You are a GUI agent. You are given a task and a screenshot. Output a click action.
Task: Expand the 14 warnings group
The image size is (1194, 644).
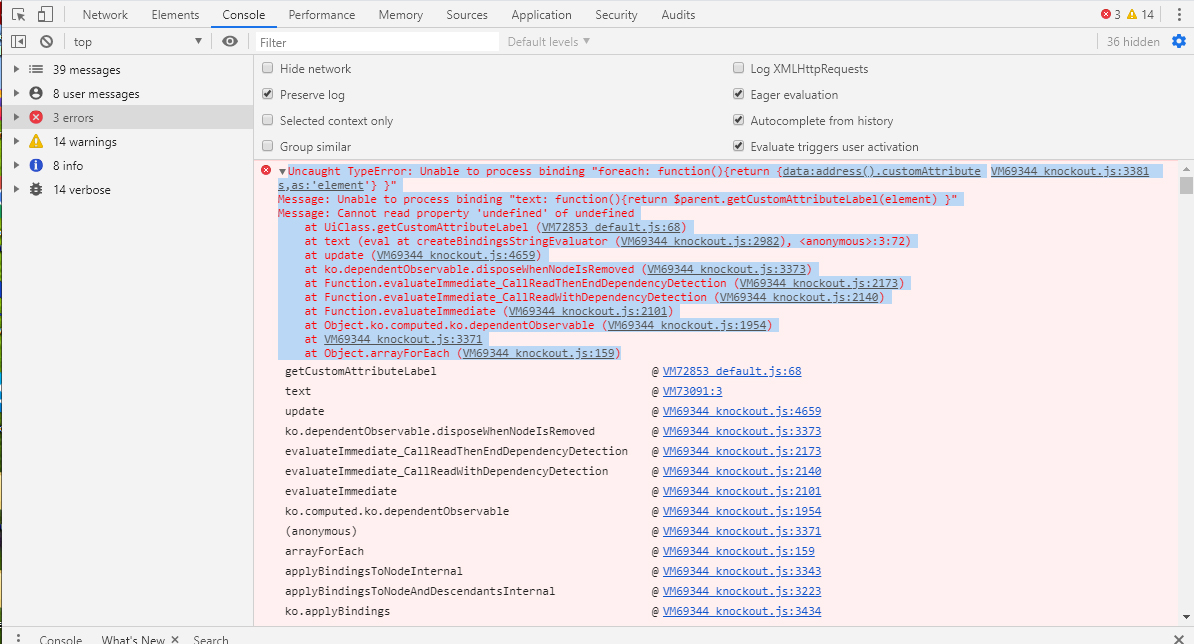coord(16,142)
